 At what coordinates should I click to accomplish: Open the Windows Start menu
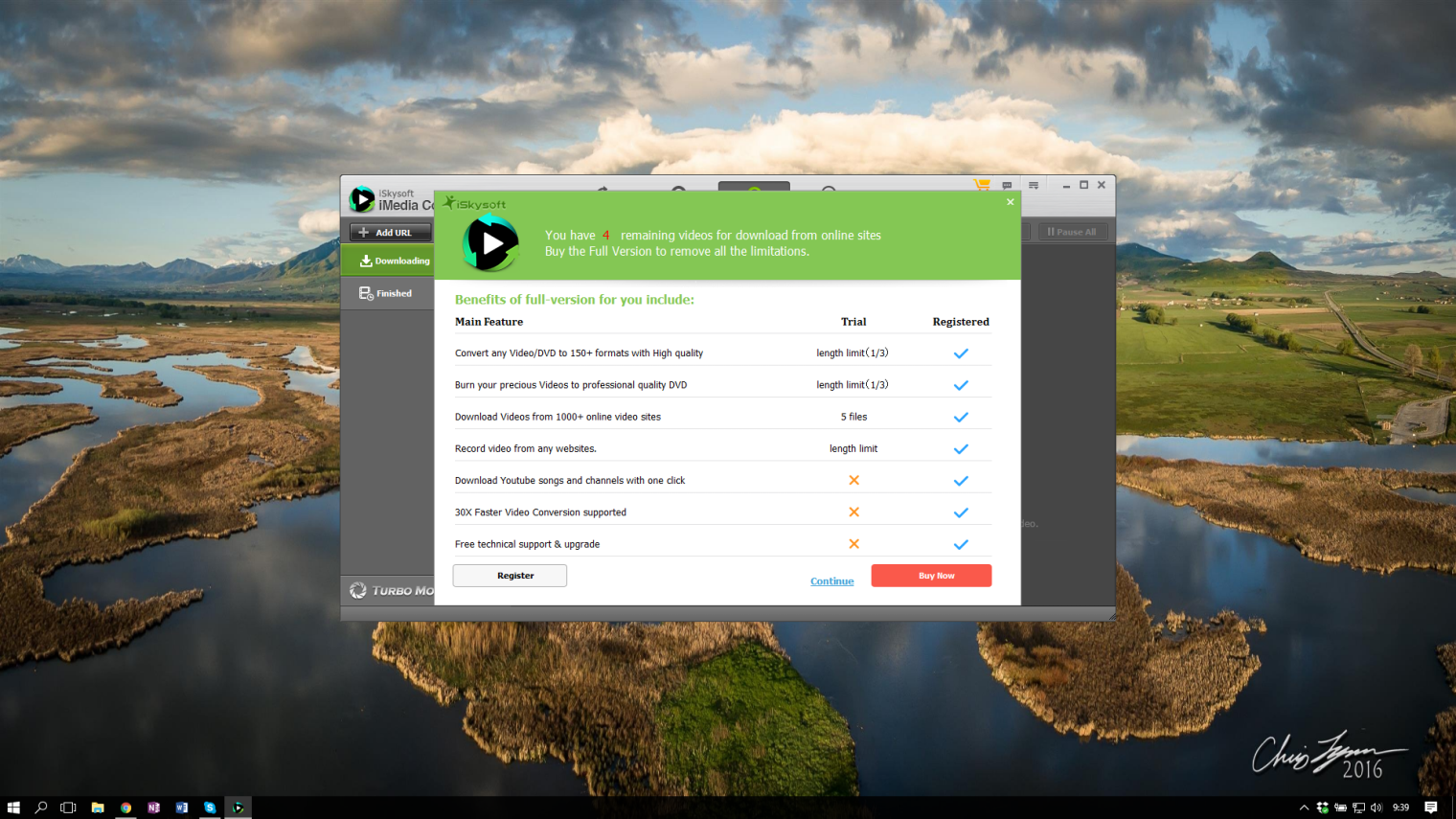click(13, 808)
